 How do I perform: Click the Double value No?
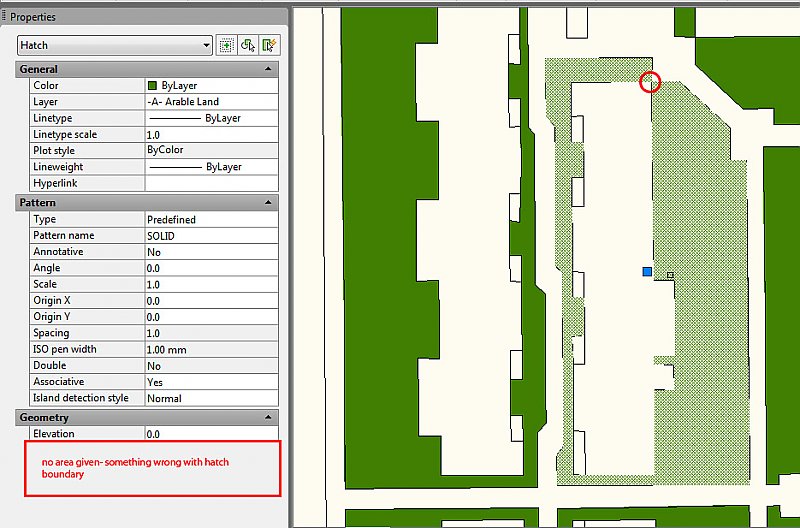212,366
